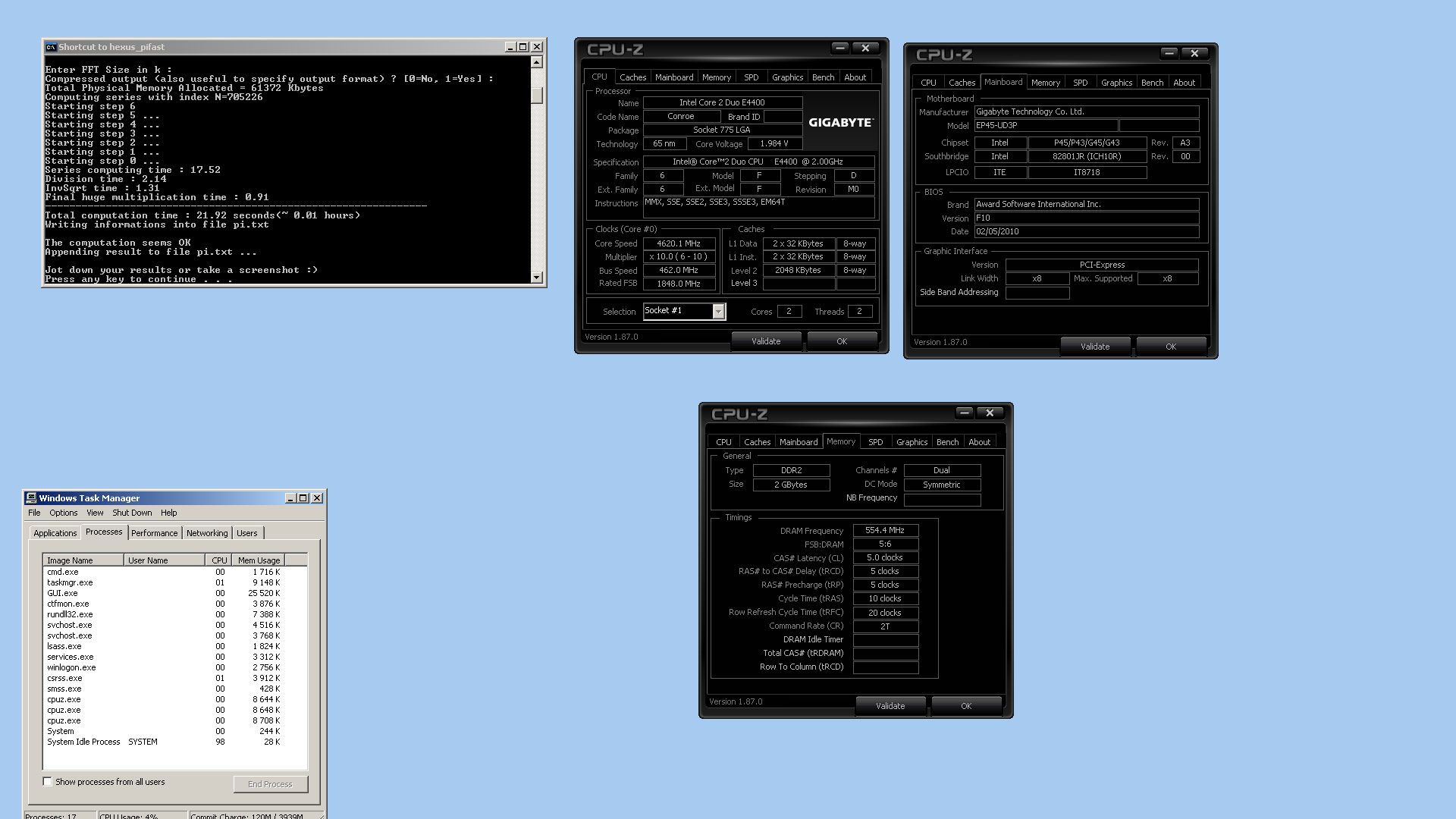This screenshot has width=1456, height=819.
Task: Open Bench tab in CPU-Z CPU window
Action: tap(823, 77)
